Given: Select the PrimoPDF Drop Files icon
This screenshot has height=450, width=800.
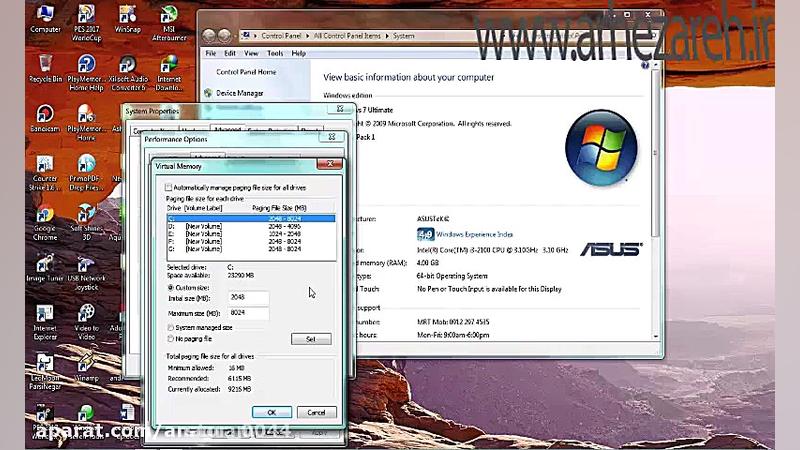Looking at the screenshot, I should 86,172.
